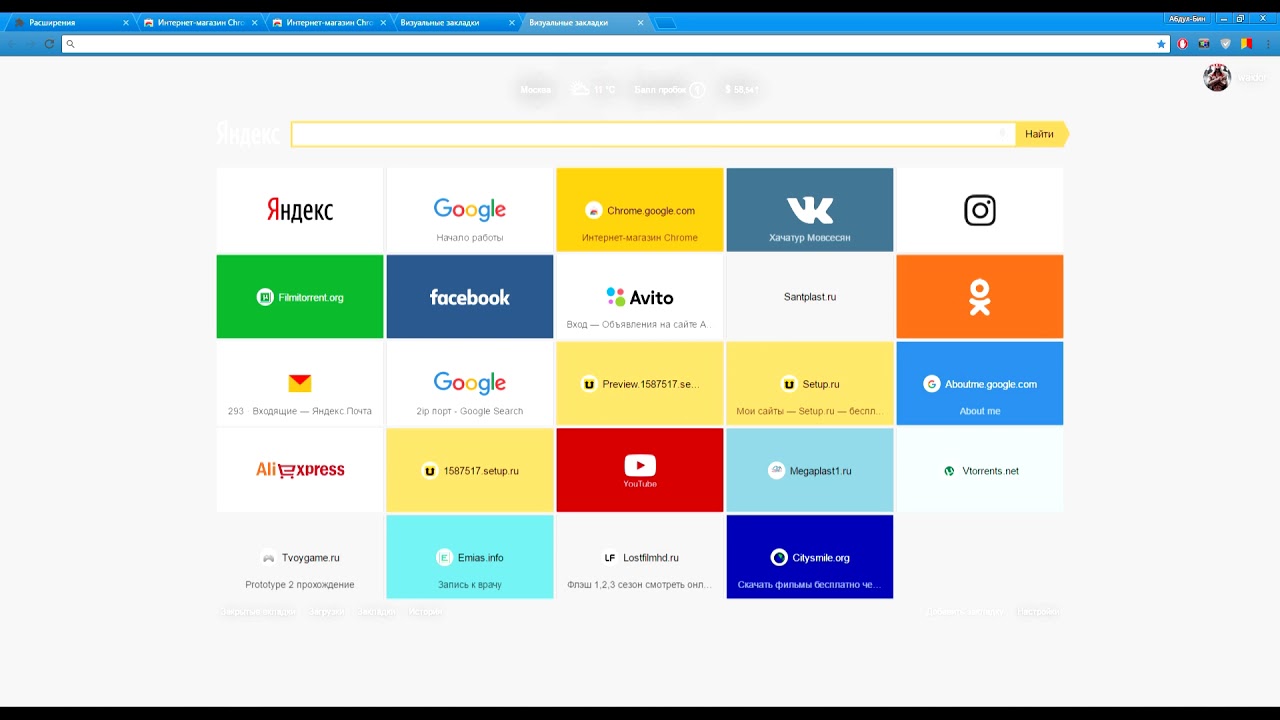Open the dark blue Citysmile.org tile

(x=810, y=557)
